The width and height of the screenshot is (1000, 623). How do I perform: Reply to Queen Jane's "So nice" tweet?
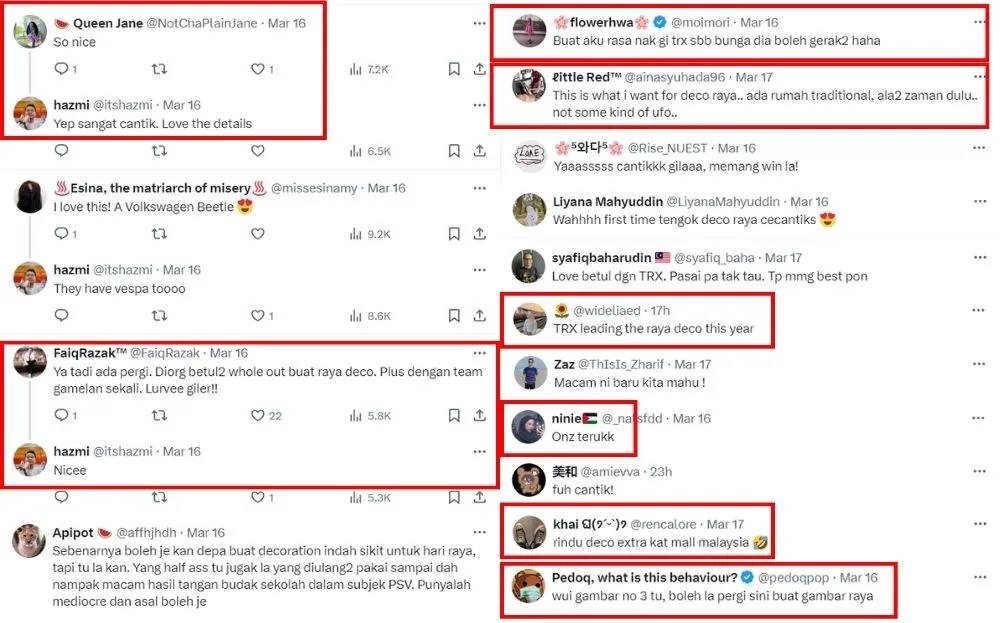pyautogui.click(x=61, y=69)
